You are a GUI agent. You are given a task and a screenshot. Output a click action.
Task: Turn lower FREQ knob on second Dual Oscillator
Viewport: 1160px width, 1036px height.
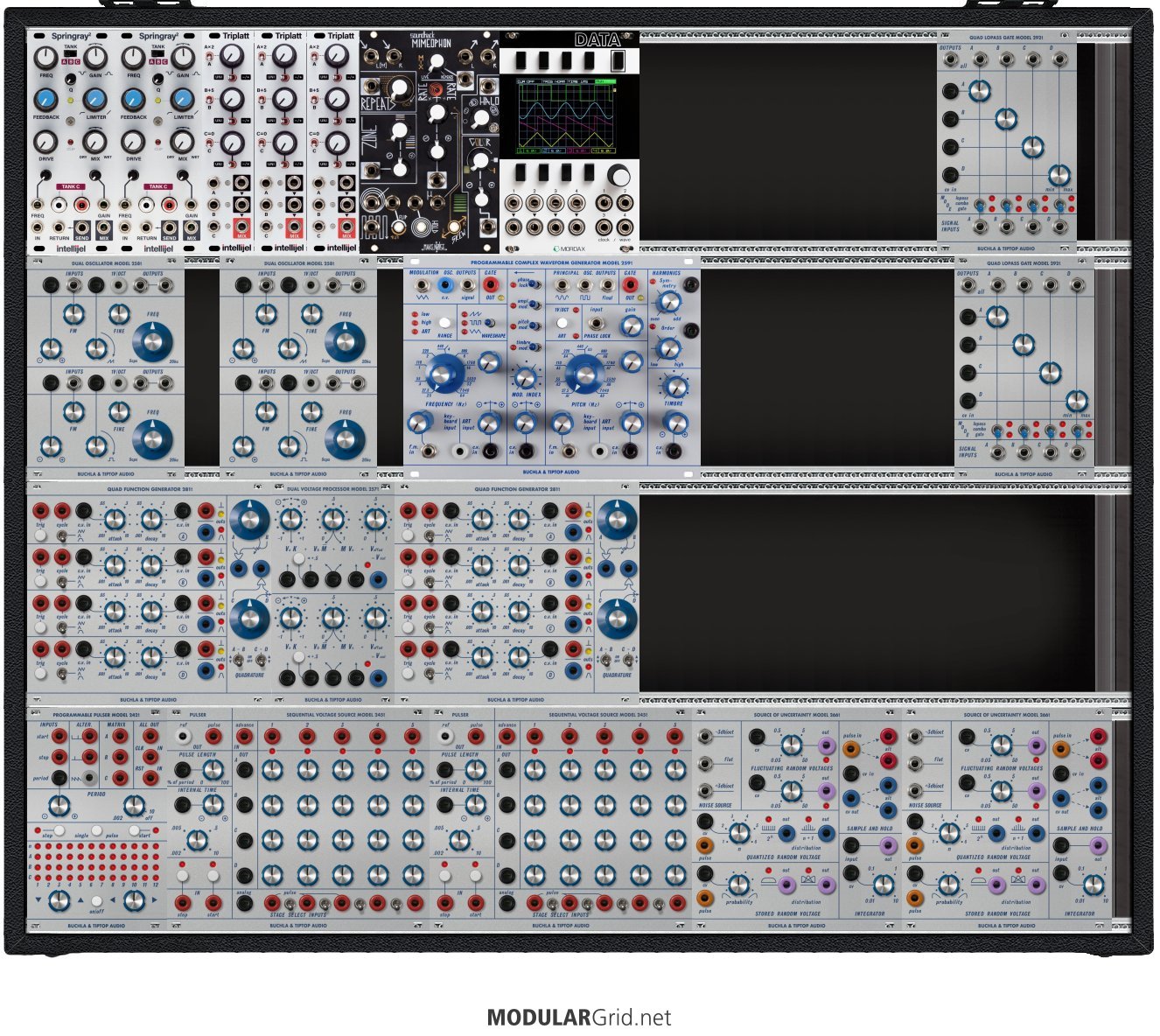(346, 439)
